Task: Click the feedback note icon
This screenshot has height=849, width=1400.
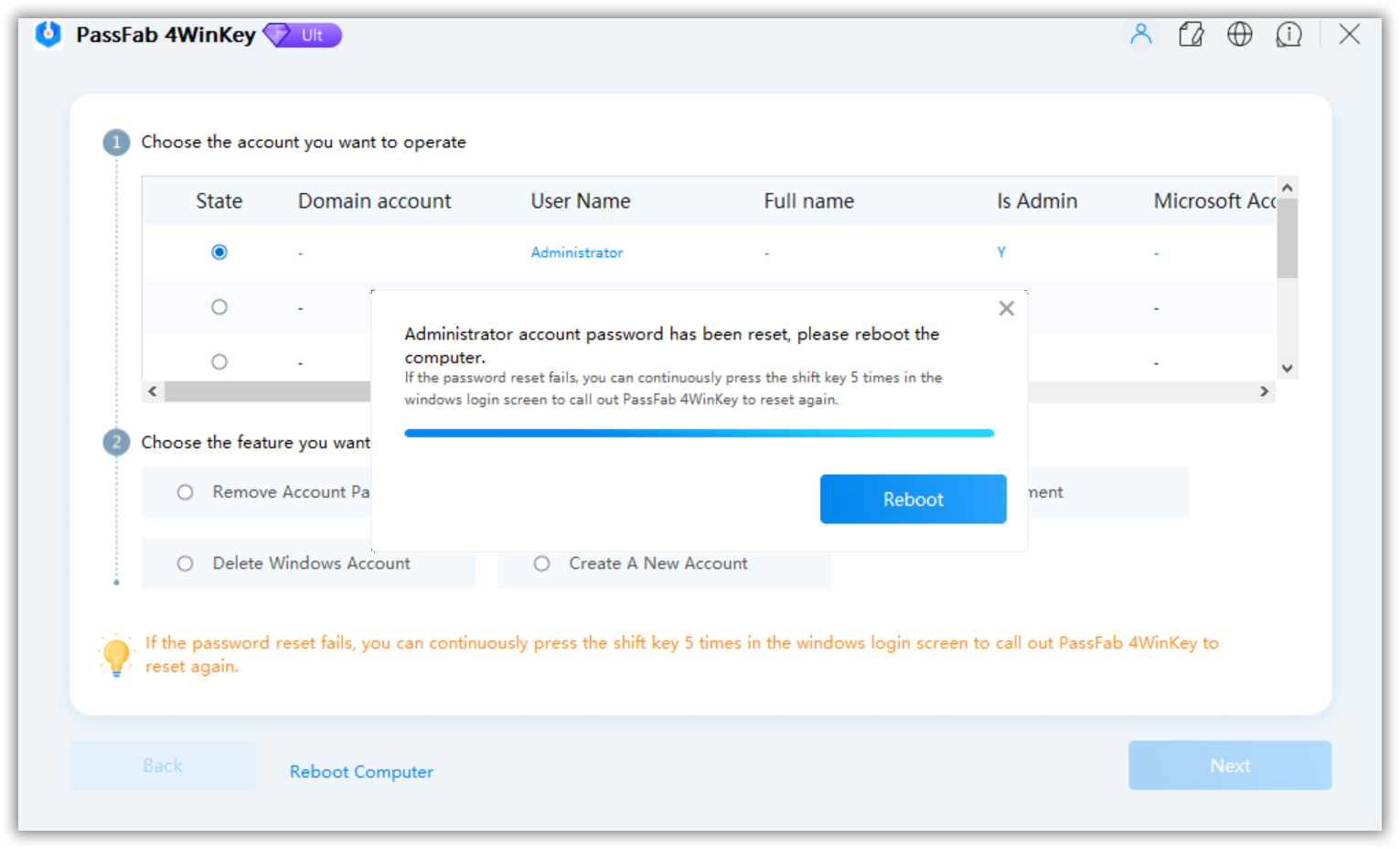Action: coord(1191,34)
